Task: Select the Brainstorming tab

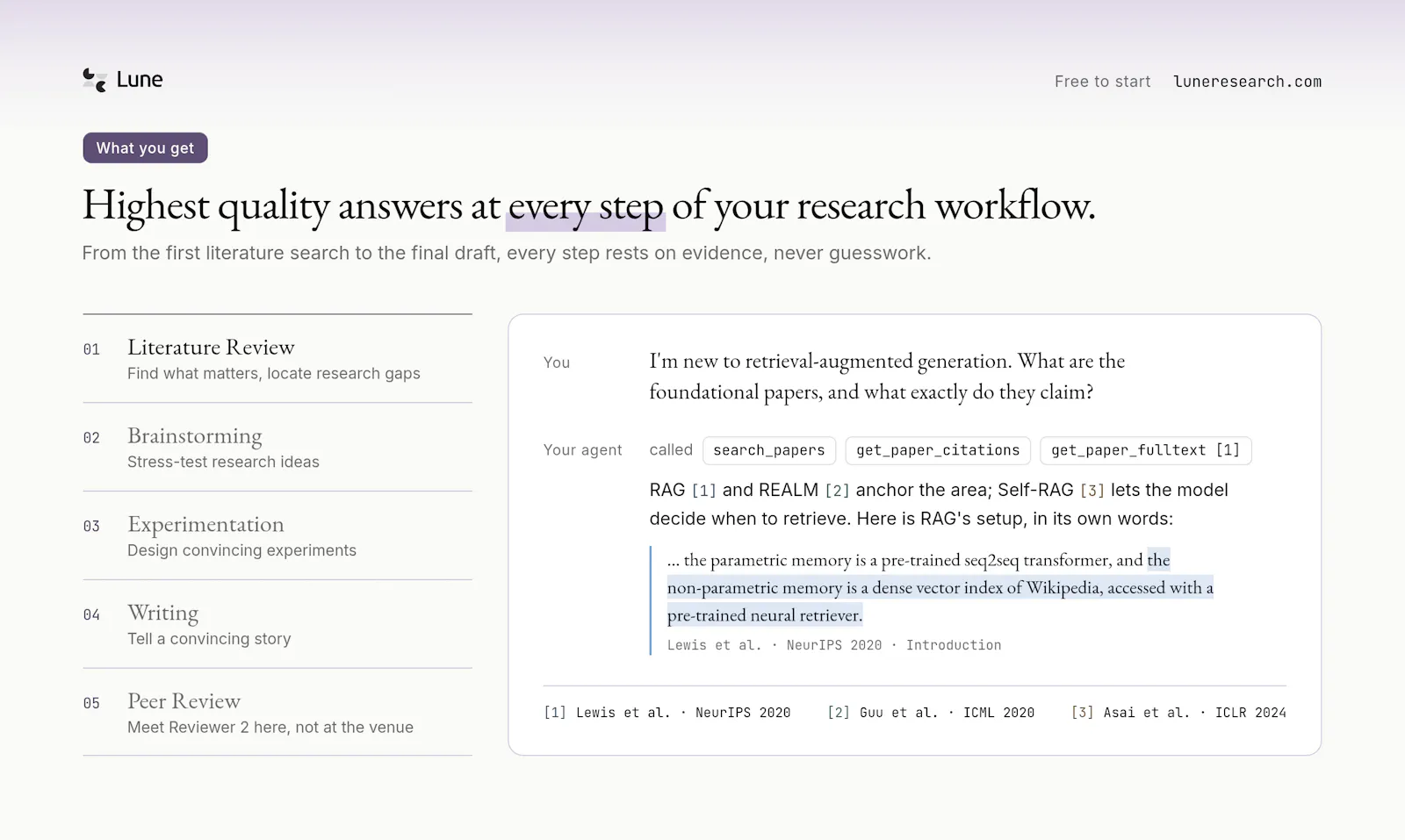Action: 277,448
